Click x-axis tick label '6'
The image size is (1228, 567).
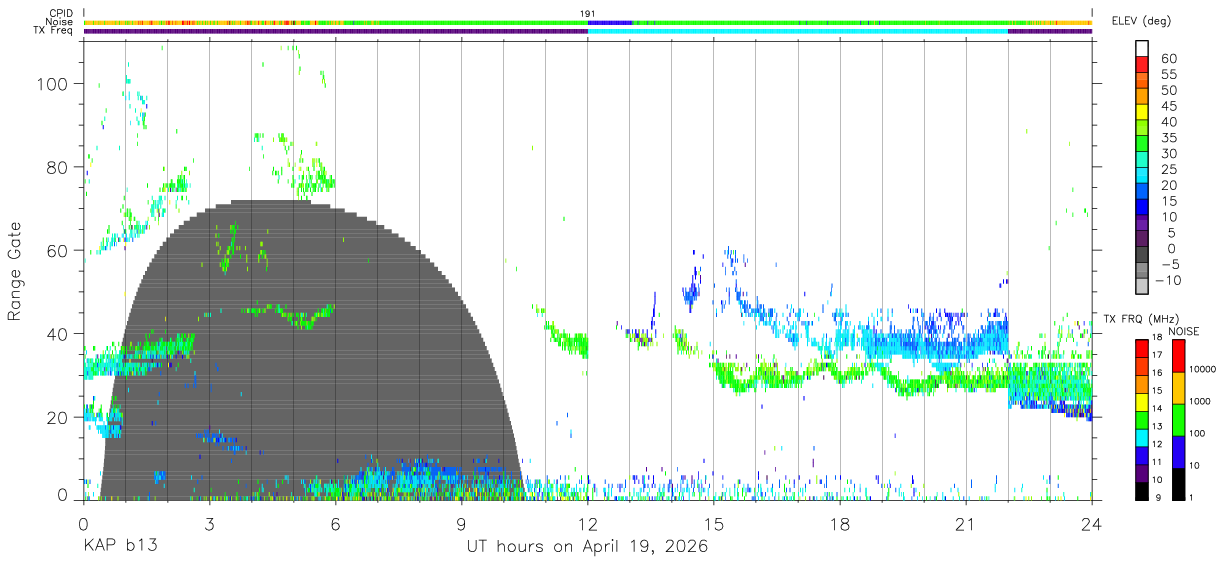(x=335, y=524)
